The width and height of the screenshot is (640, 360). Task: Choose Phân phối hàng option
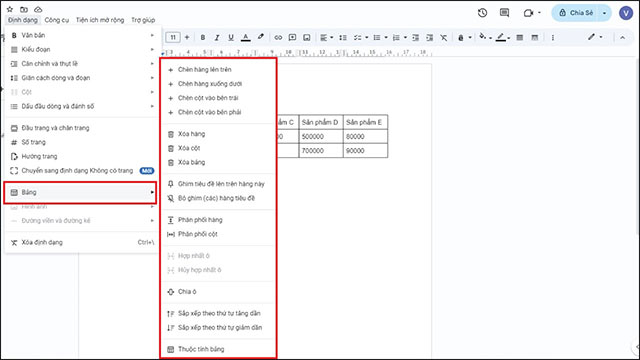pyautogui.click(x=218, y=220)
